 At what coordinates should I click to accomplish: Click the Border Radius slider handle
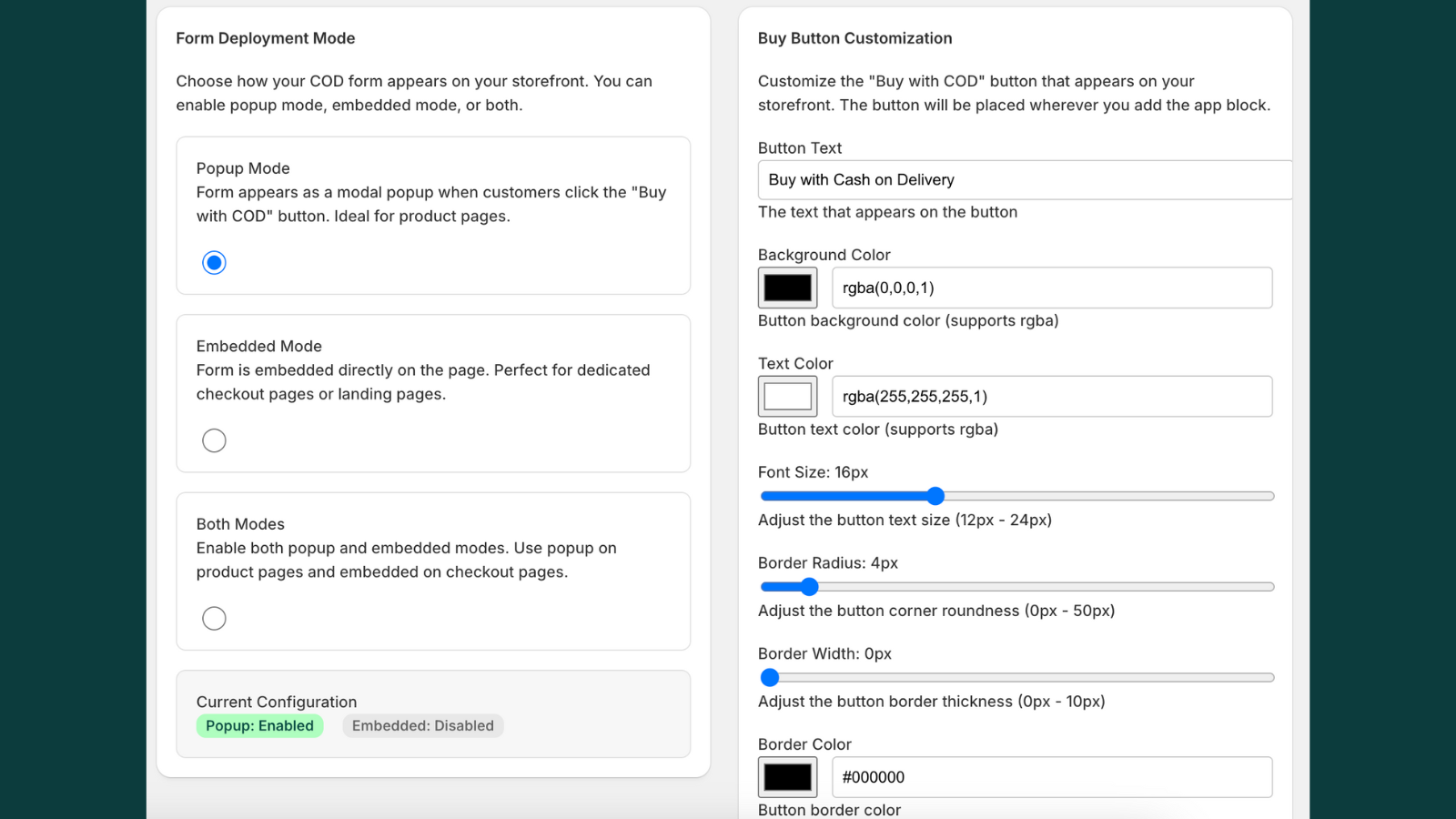click(809, 587)
